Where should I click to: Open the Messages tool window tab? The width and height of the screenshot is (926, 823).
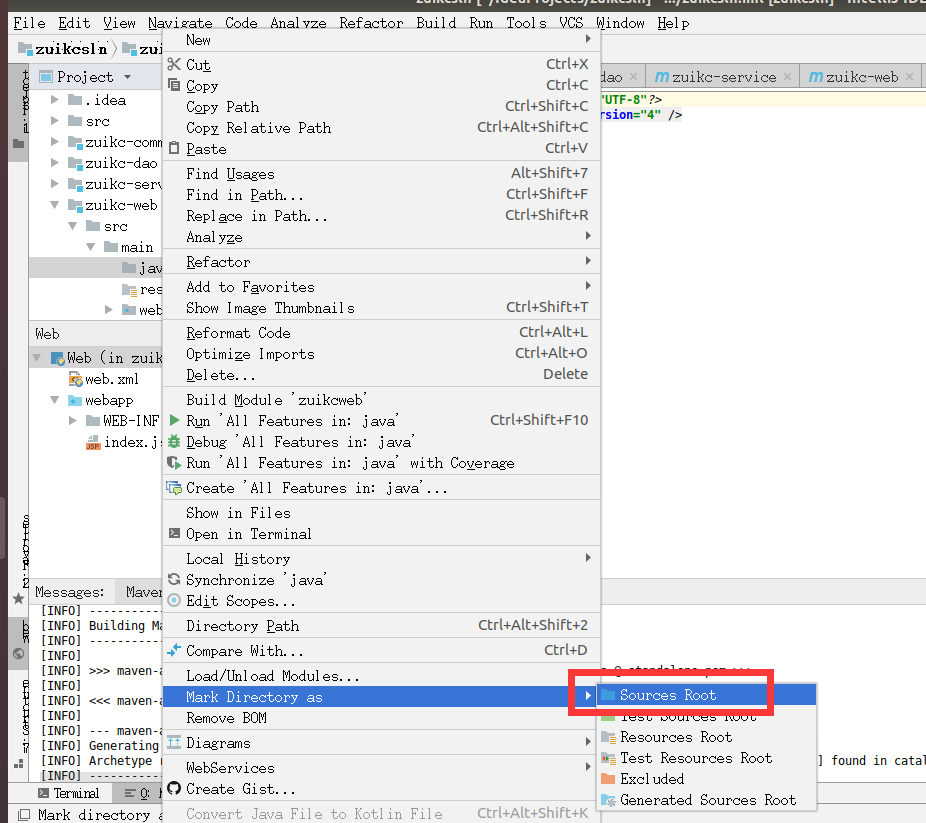tap(70, 592)
